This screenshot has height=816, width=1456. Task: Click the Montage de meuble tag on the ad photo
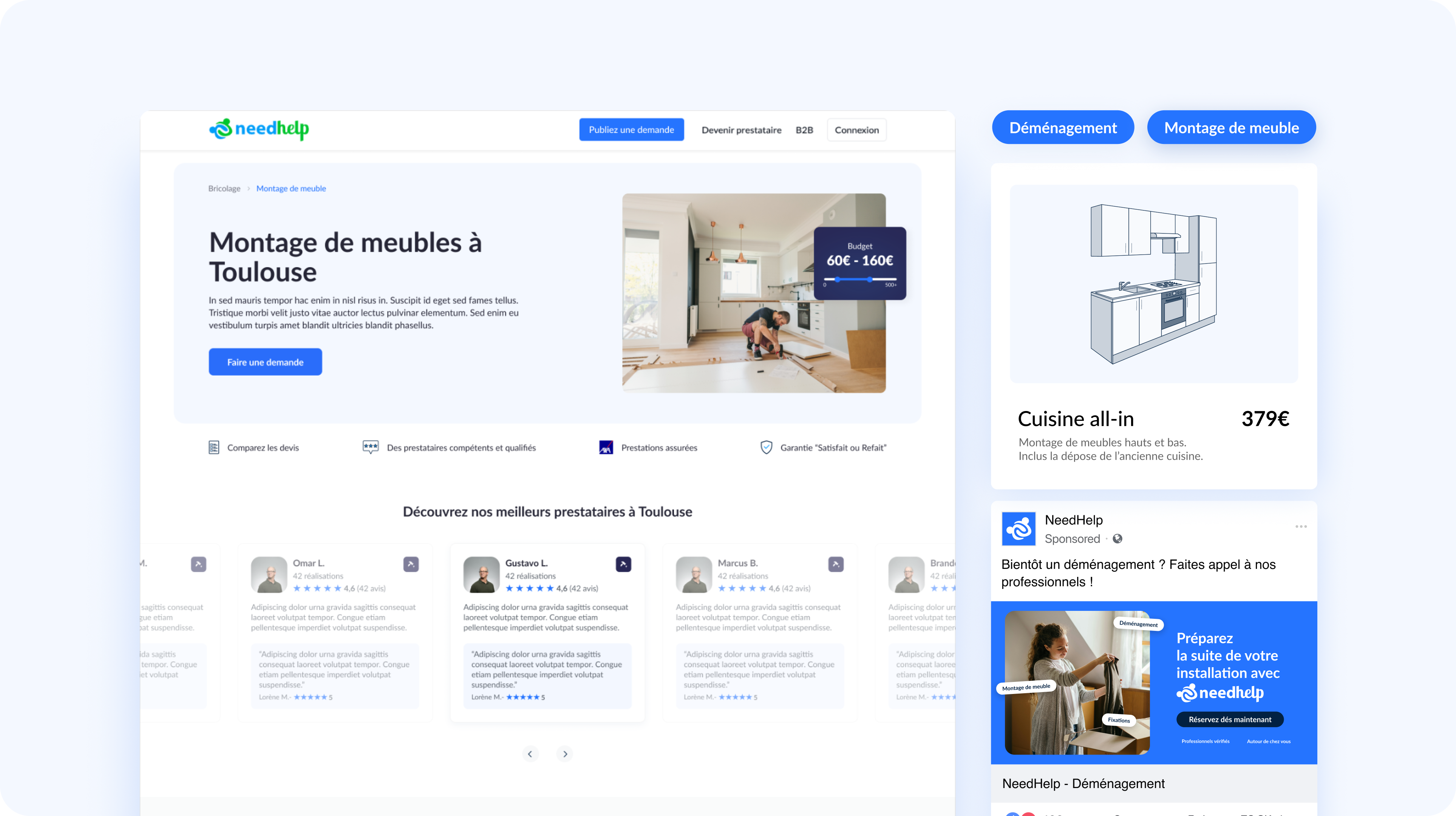pos(1026,687)
